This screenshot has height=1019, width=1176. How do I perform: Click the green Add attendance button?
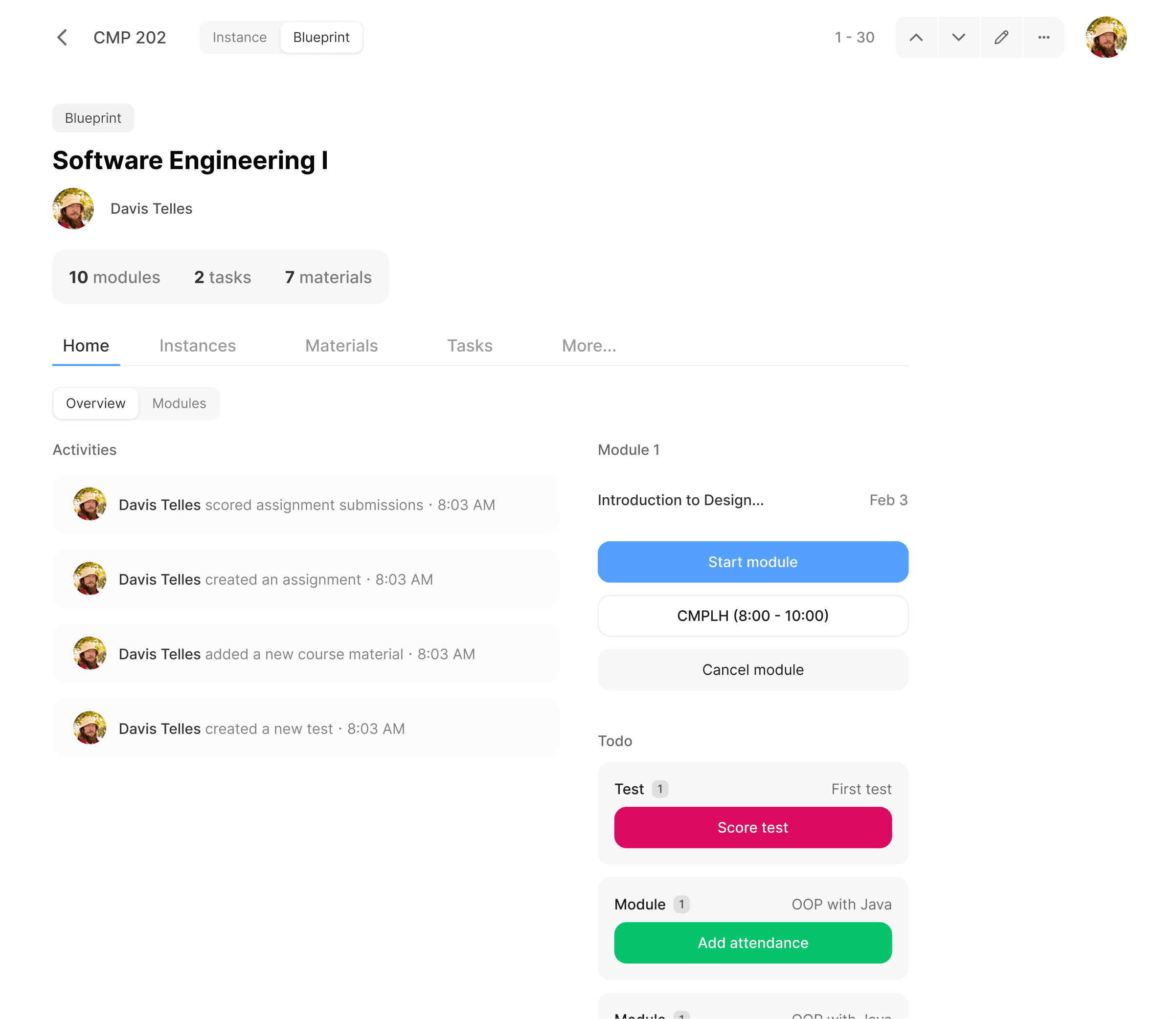point(752,943)
